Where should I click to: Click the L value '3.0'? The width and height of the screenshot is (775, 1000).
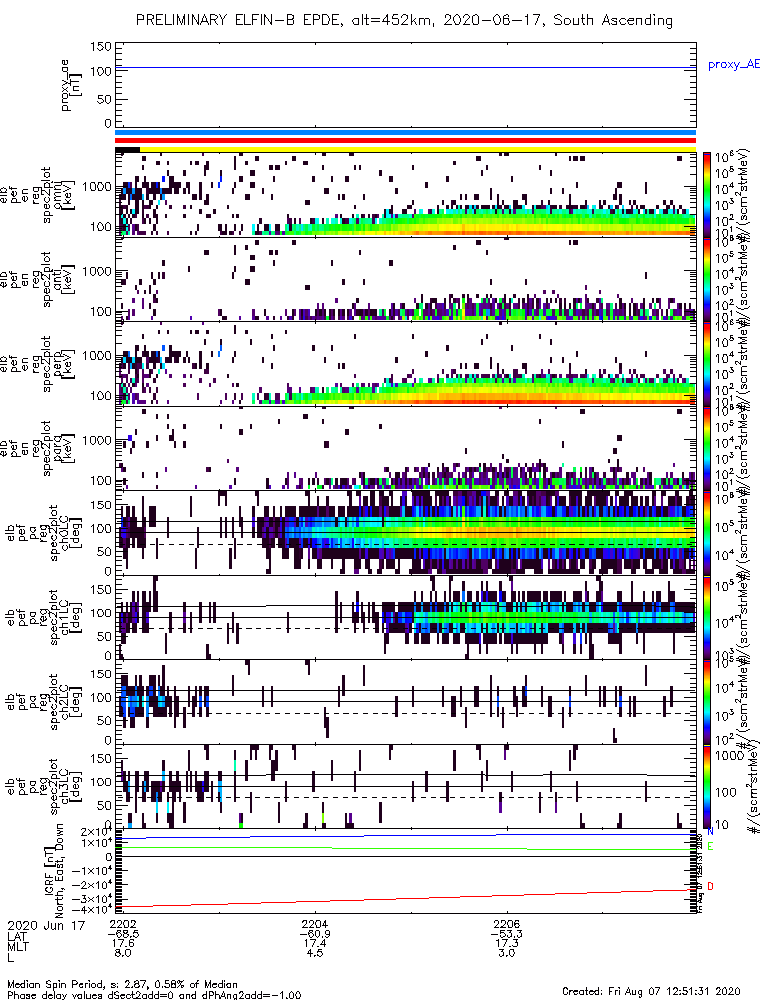click(506, 953)
